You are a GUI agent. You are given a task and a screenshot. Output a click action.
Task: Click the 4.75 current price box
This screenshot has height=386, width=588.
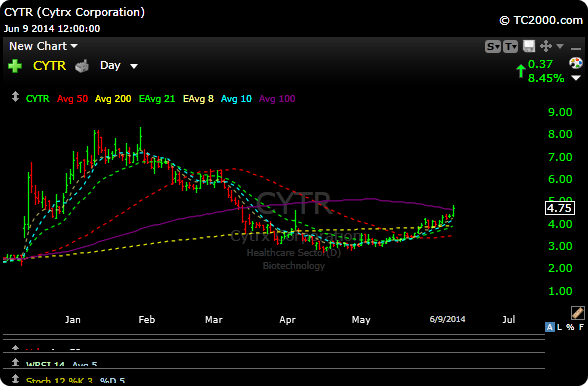[560, 208]
